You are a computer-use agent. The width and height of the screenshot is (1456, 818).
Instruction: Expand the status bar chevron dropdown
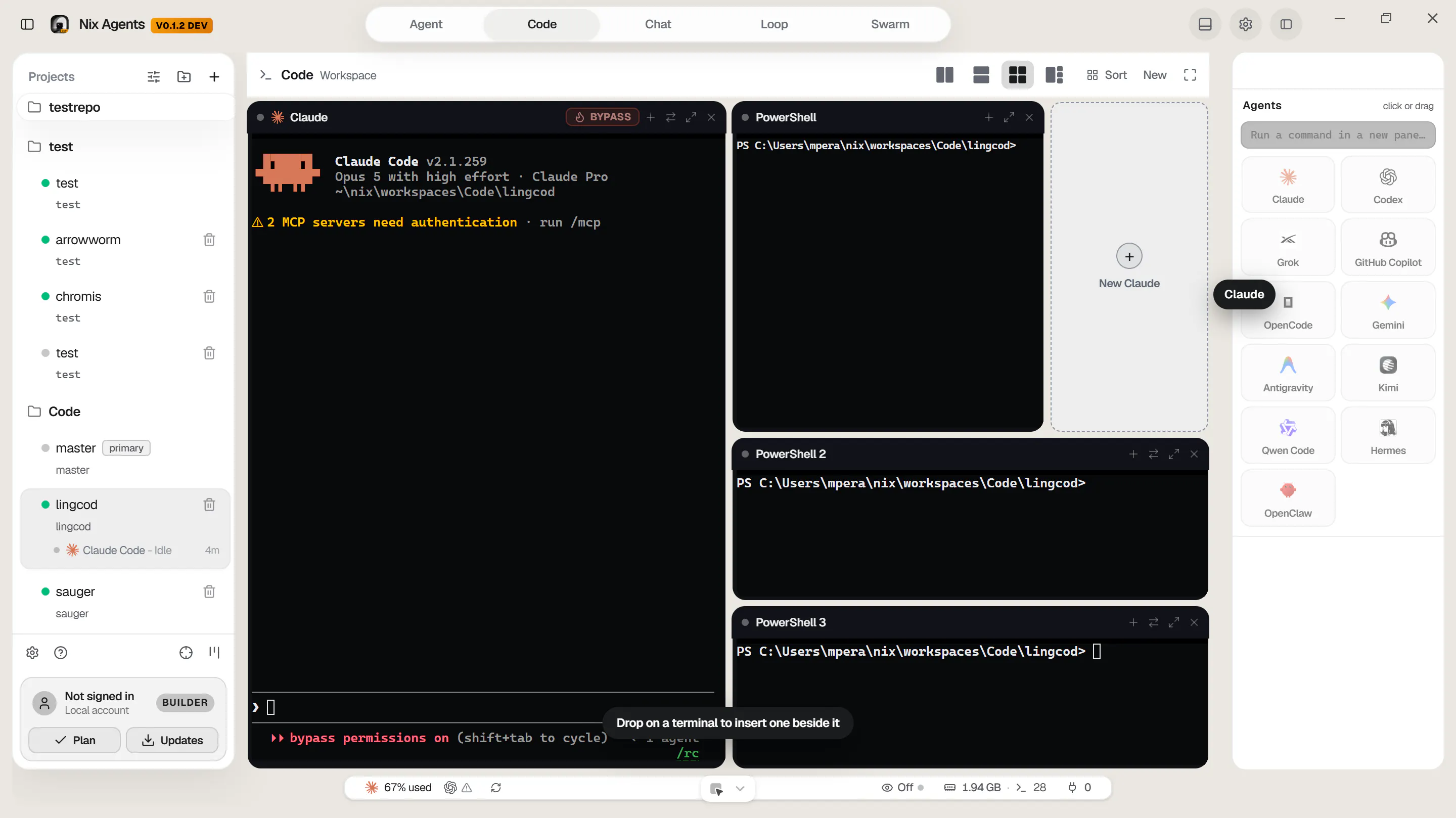[740, 788]
